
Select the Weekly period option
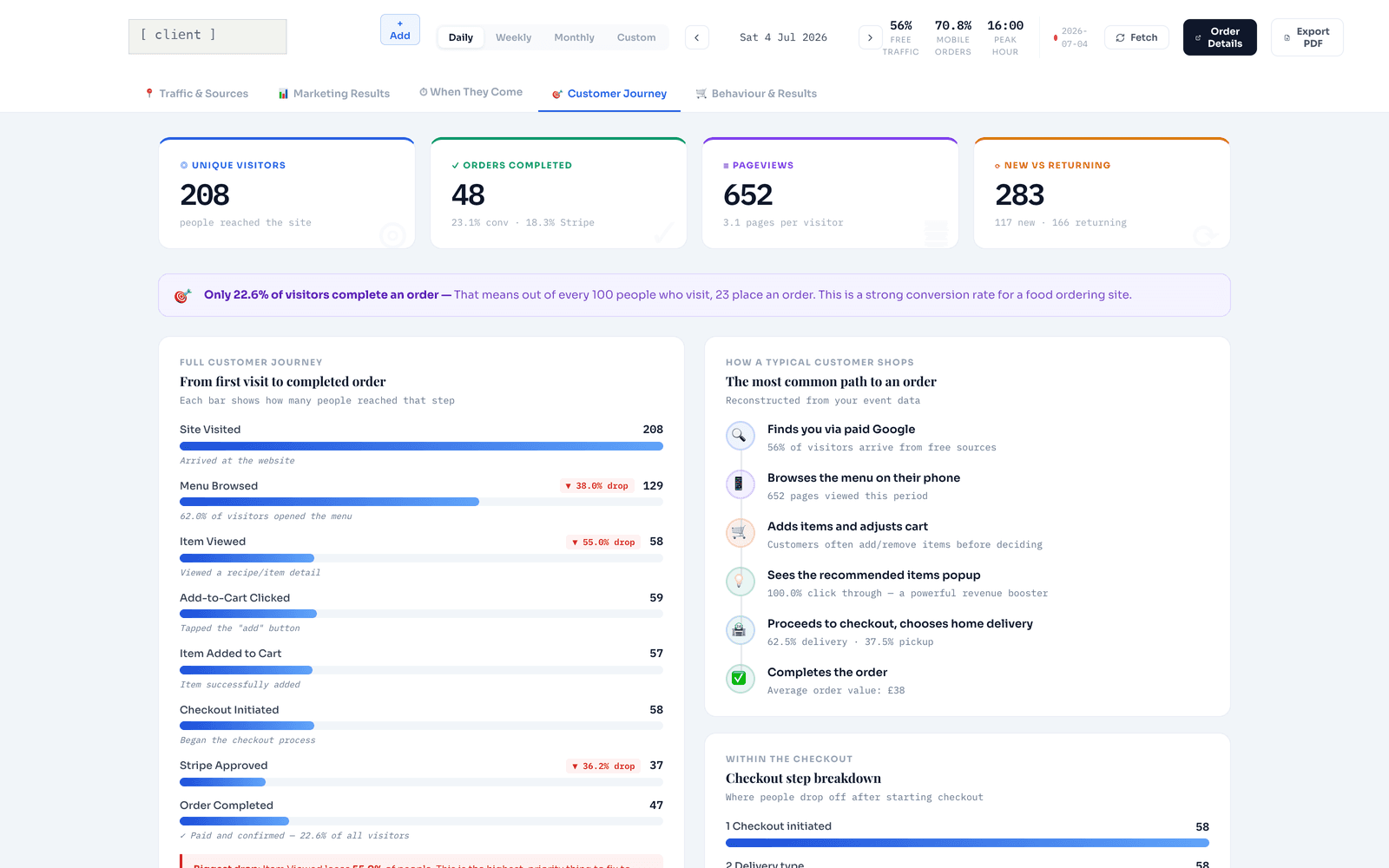(513, 37)
